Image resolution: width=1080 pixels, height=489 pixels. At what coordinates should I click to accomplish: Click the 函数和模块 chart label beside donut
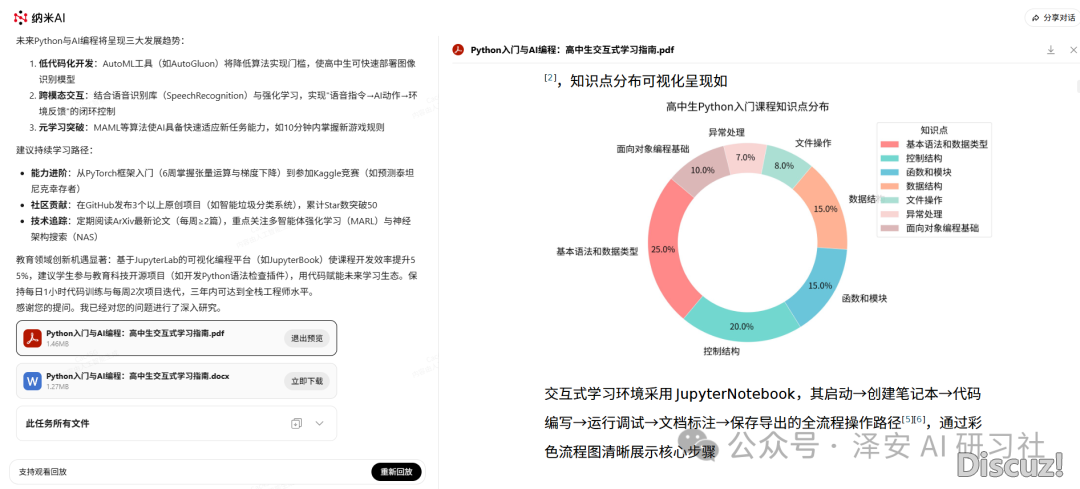864,299
